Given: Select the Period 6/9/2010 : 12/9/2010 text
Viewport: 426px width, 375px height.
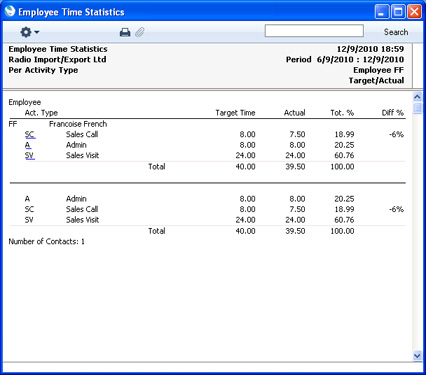Looking at the screenshot, I should (x=345, y=60).
